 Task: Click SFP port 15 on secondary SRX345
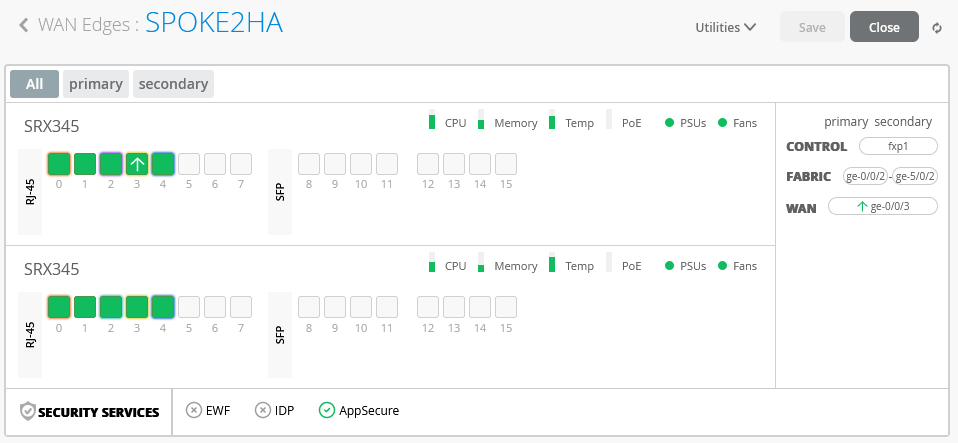(506, 307)
